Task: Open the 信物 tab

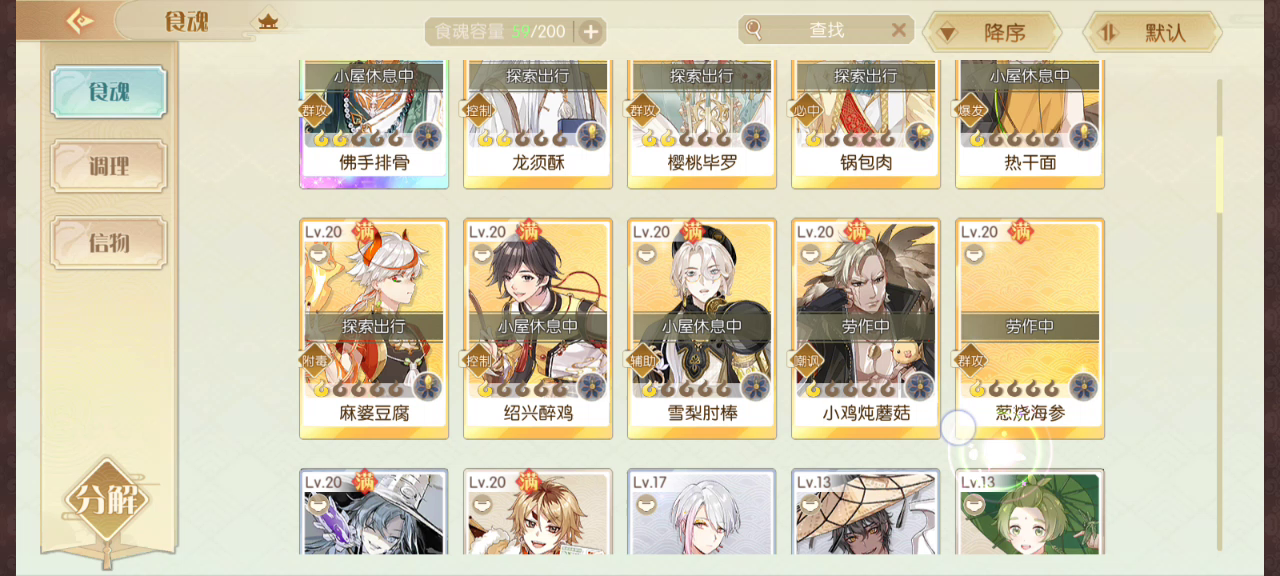Action: (109, 243)
